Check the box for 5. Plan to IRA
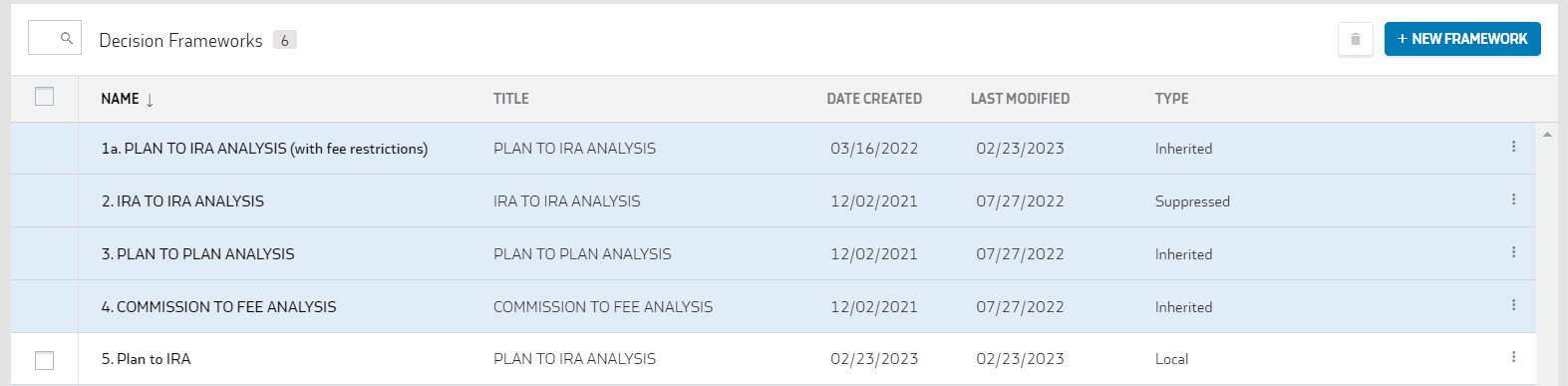The image size is (1568, 386). pyautogui.click(x=44, y=360)
